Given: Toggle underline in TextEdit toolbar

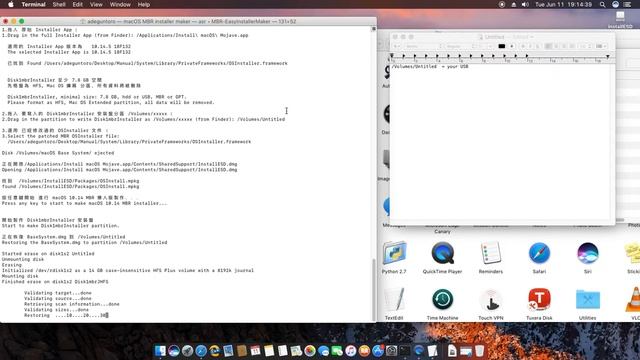Looking at the screenshot, I should tap(538, 46).
